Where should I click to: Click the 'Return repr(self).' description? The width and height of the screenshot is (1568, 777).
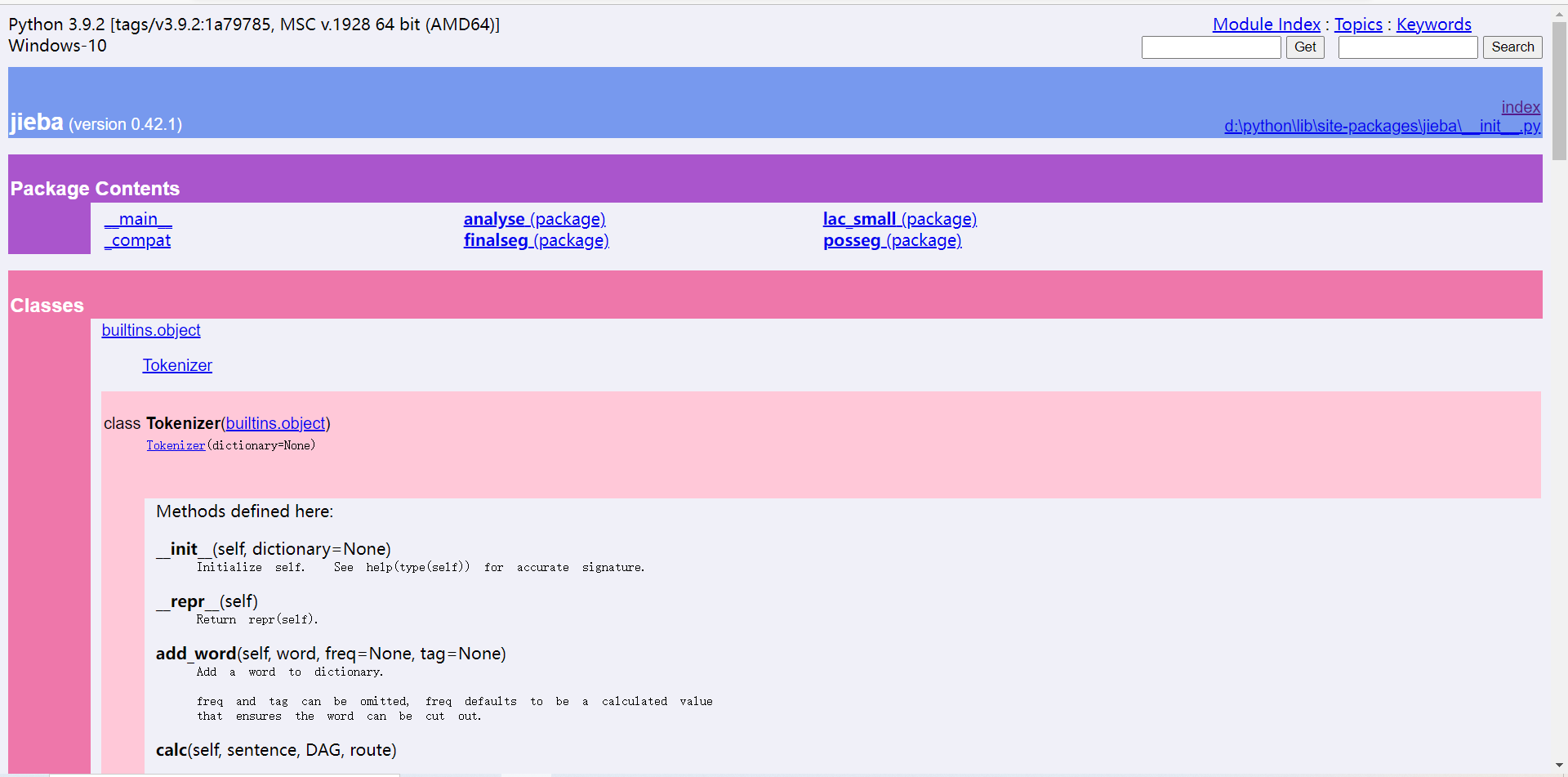(x=257, y=619)
